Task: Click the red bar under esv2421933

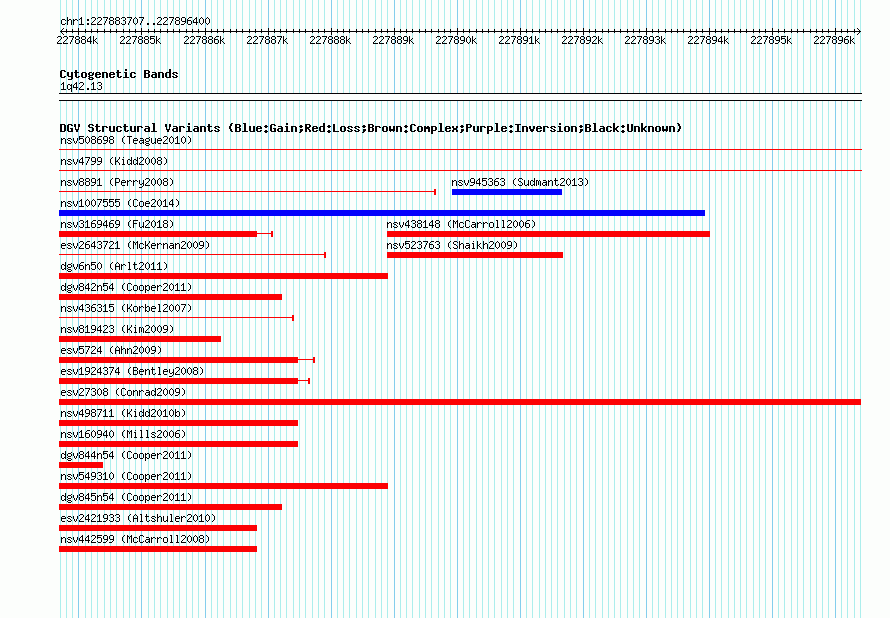Action: pos(158,528)
